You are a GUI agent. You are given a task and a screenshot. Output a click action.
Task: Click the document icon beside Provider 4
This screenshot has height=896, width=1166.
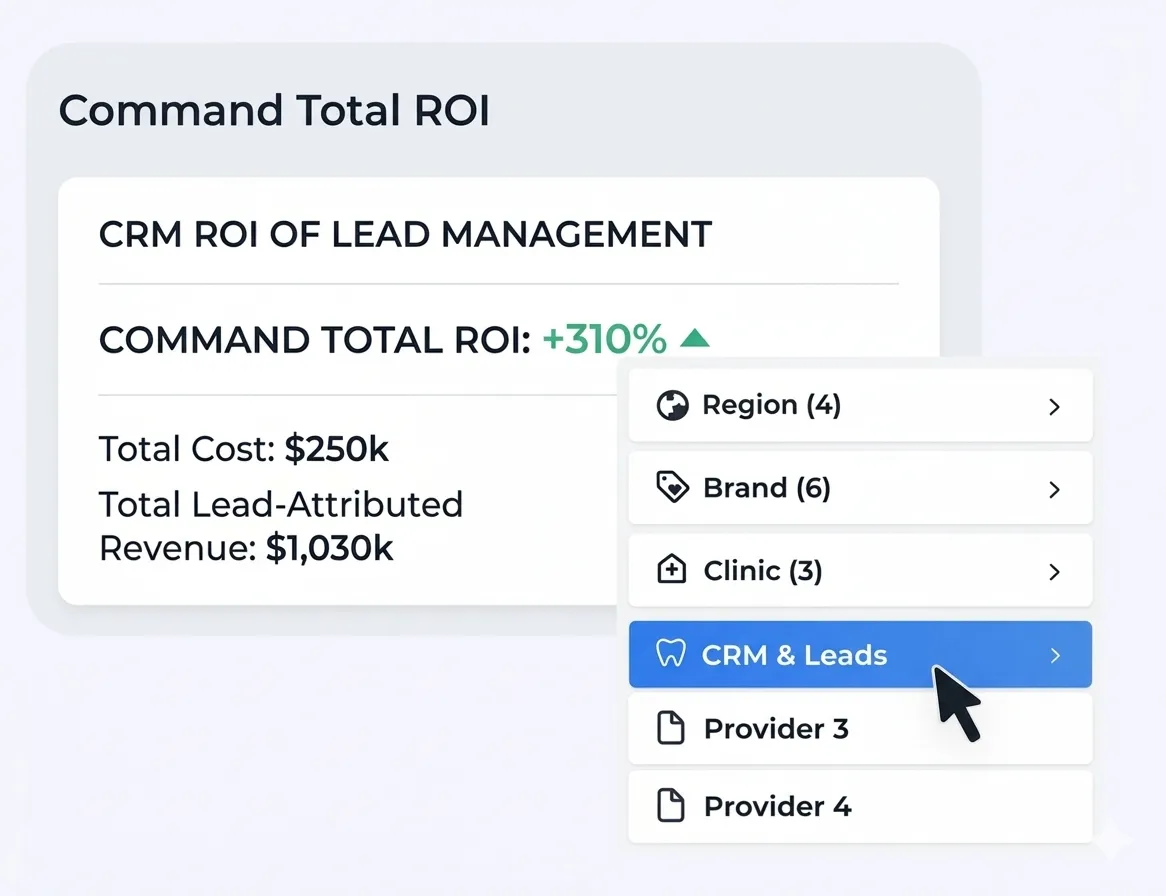point(671,806)
